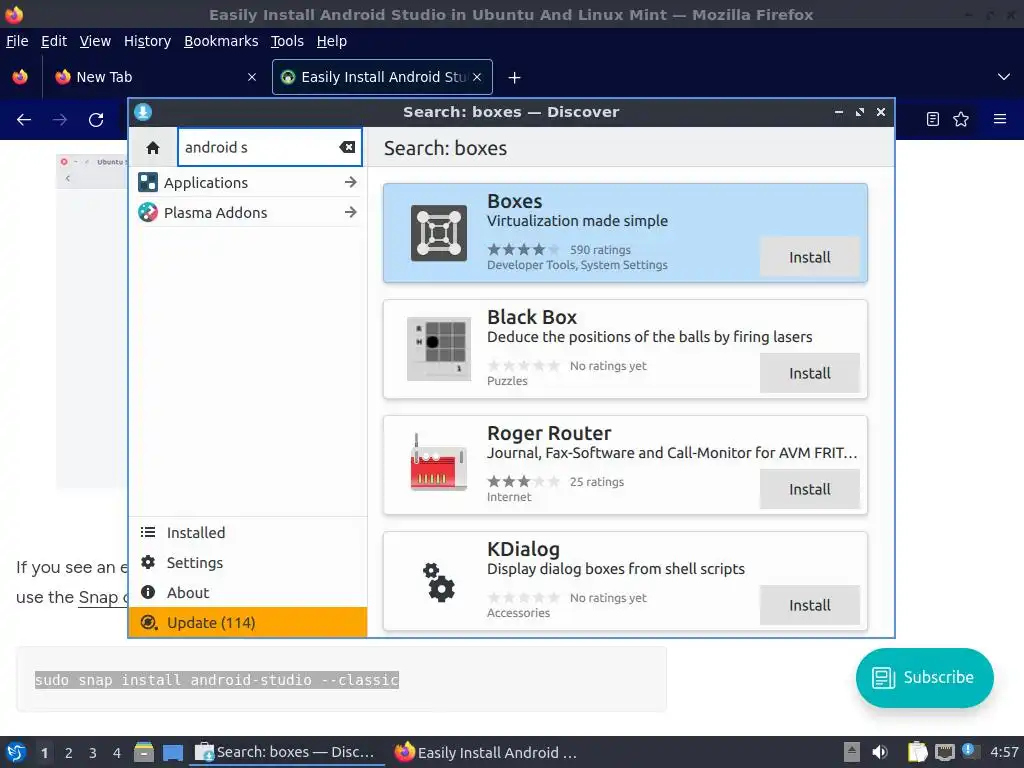Click the taskbar network tray icon
This screenshot has width=1024, height=768.
pos(944,752)
